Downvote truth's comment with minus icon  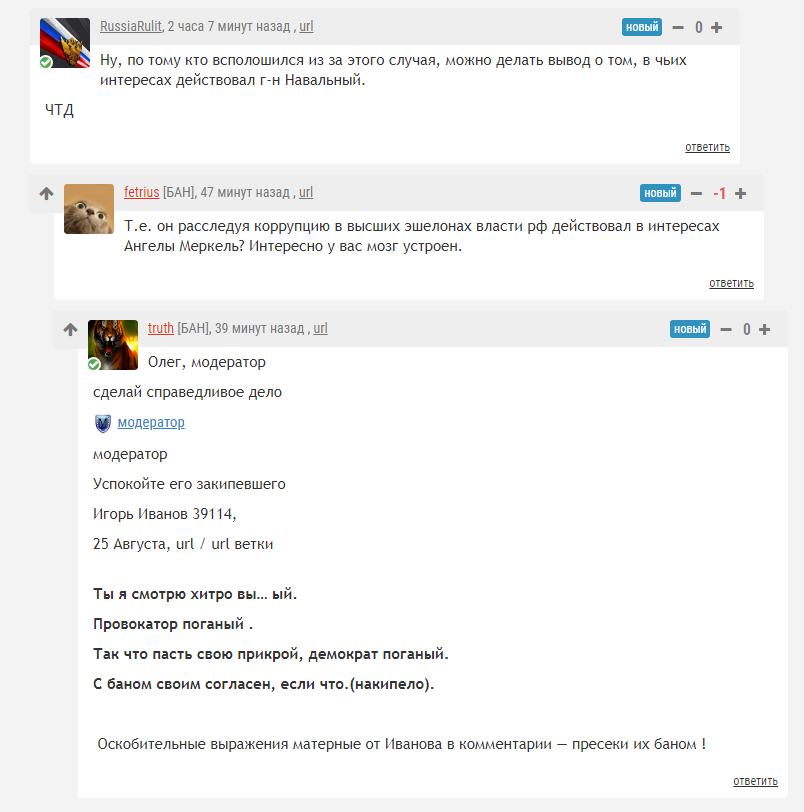click(x=726, y=329)
